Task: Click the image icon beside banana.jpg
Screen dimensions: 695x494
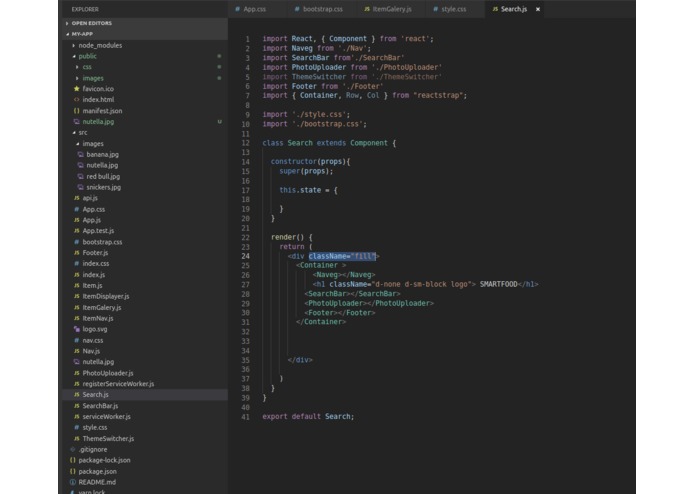Action: 80,155
